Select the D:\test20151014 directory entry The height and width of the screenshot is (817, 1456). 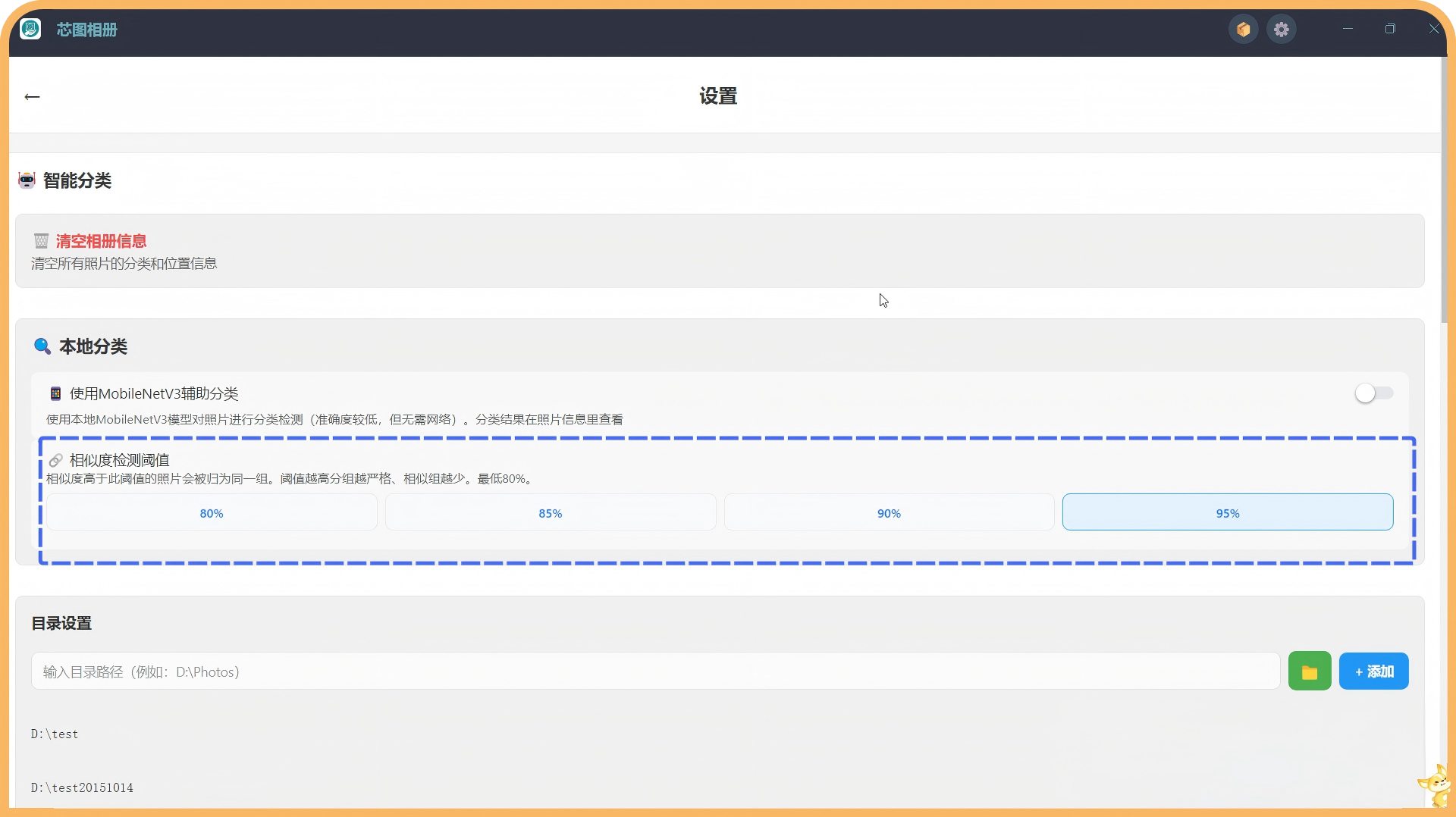click(82, 787)
